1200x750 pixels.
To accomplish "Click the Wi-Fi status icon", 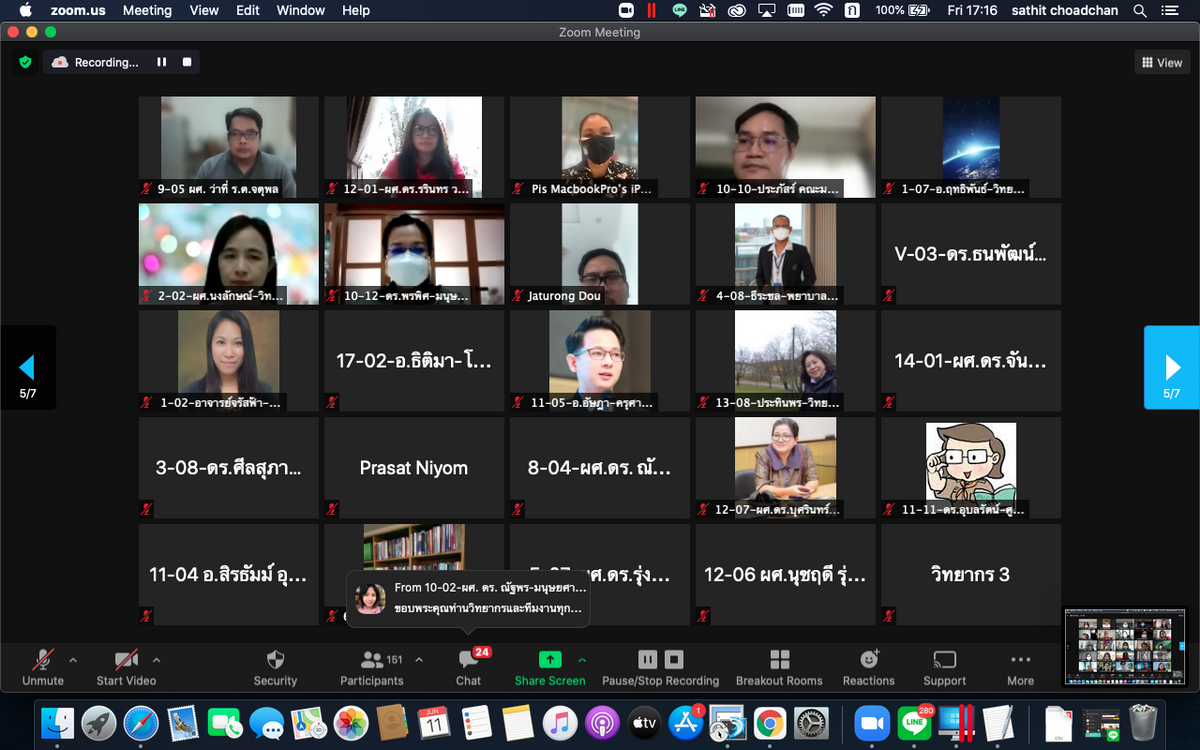I will (x=823, y=10).
